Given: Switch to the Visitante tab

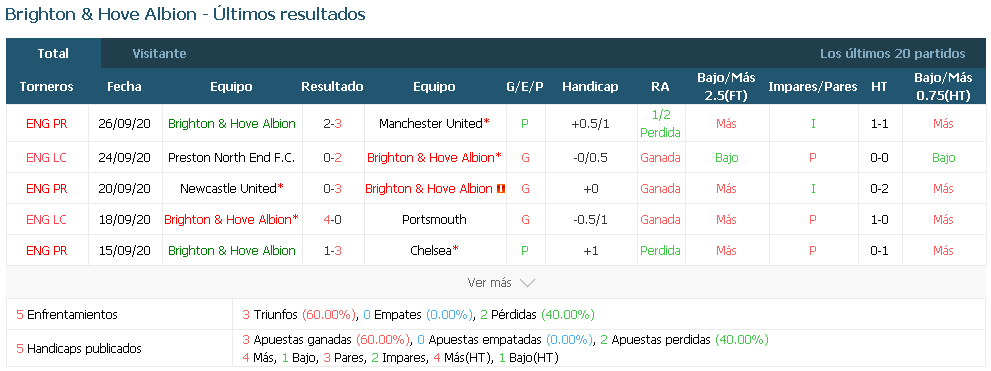Looking at the screenshot, I should [159, 54].
